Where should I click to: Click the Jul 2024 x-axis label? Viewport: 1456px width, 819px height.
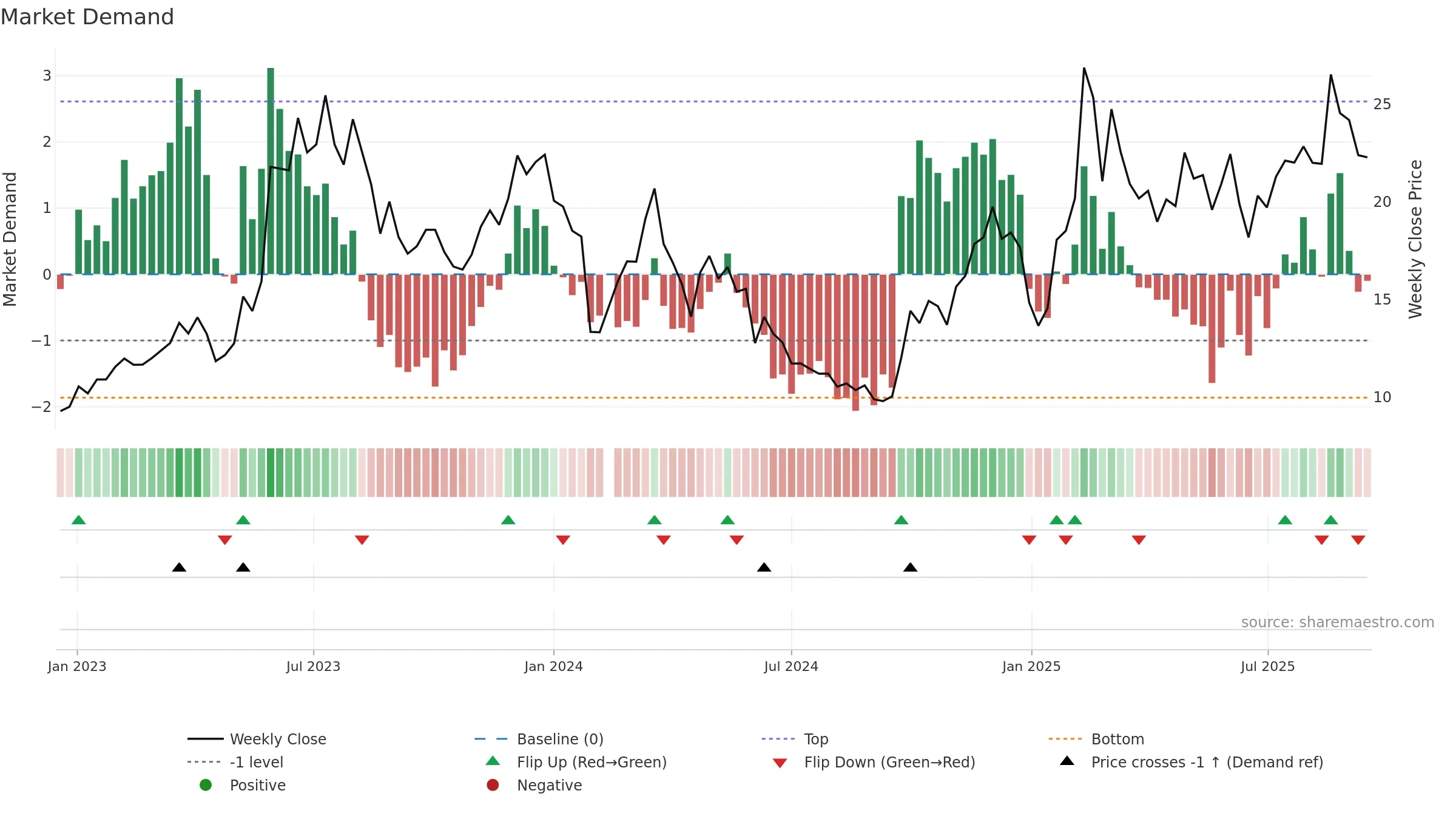point(791,666)
